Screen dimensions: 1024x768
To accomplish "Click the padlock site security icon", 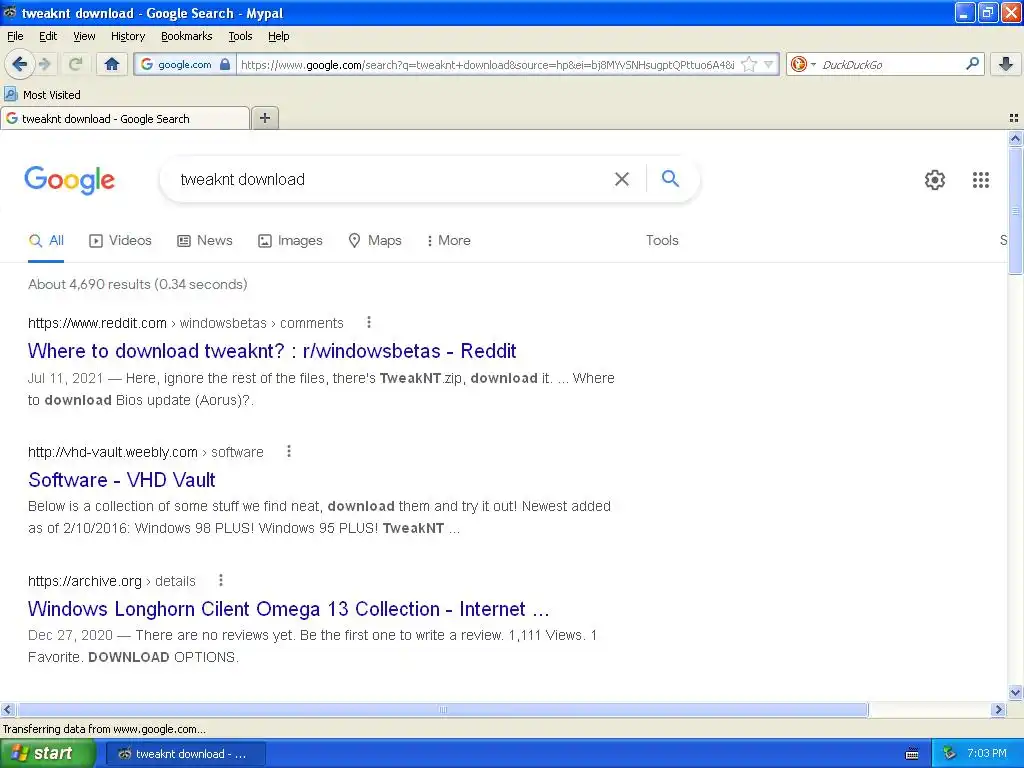I will tap(225, 64).
